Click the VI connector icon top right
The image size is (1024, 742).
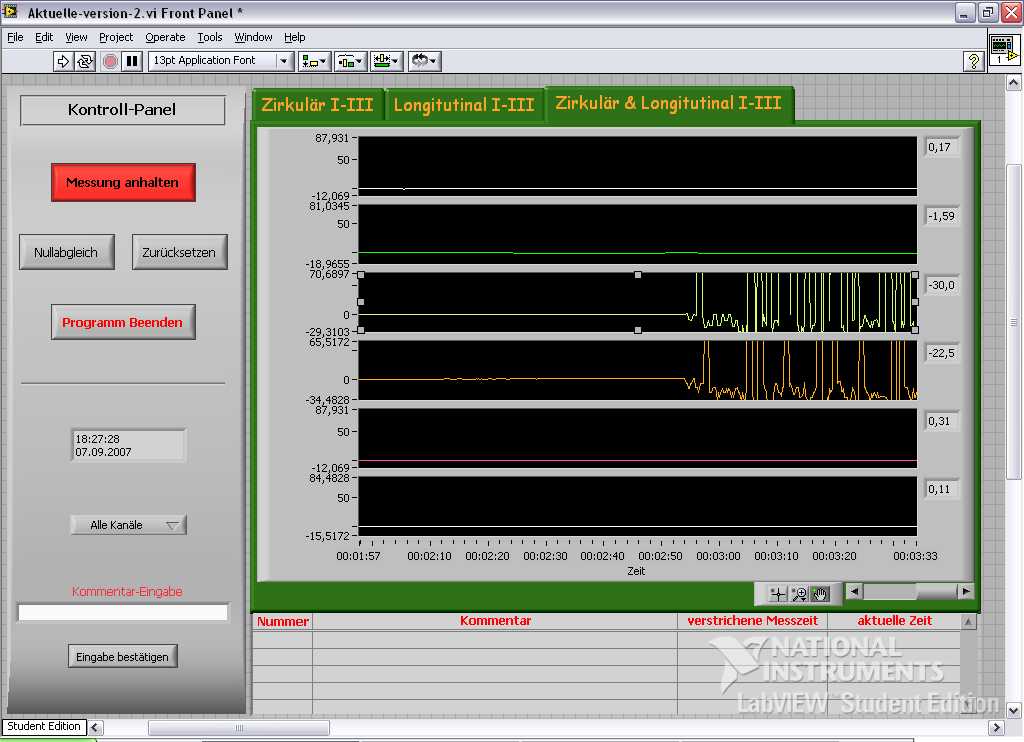pyautogui.click(x=1003, y=50)
